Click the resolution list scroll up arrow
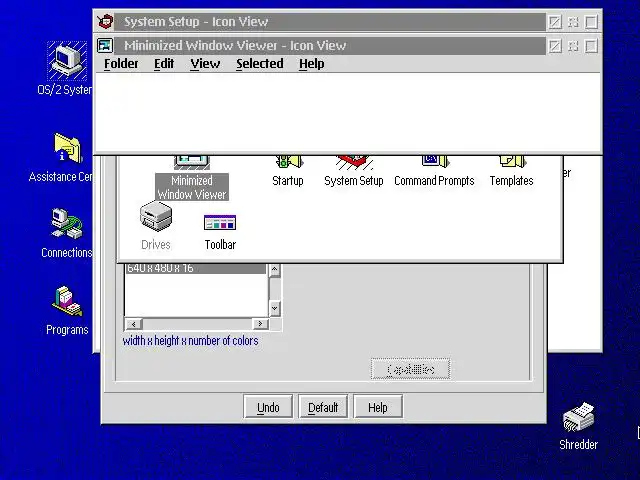This screenshot has height=480, width=640. tap(275, 270)
